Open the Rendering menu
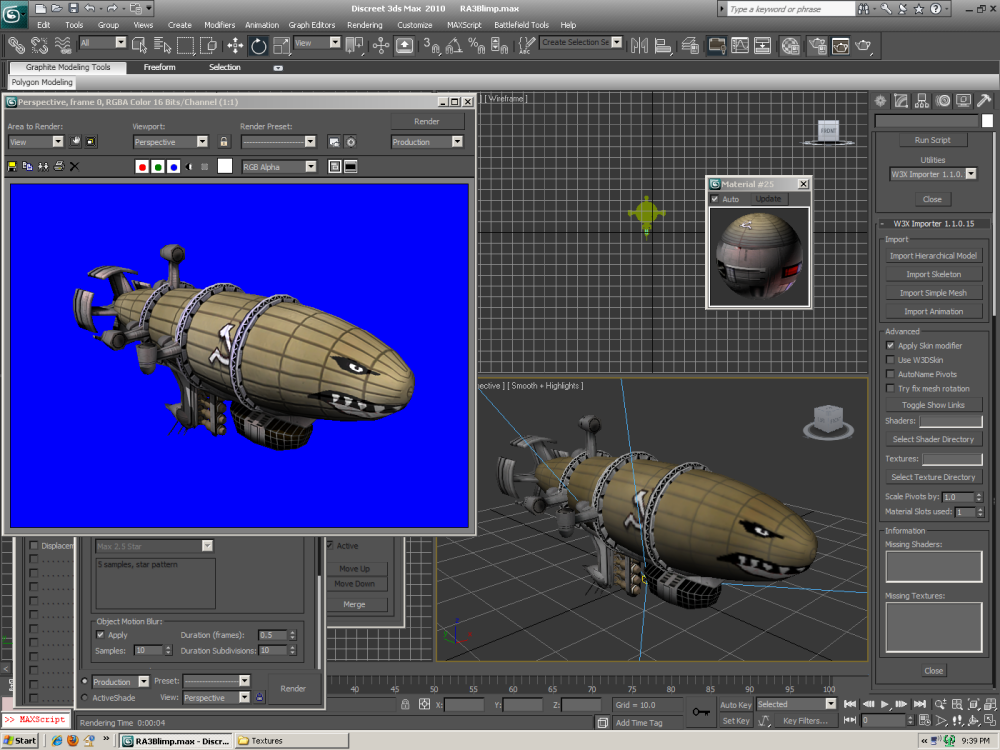 365,25
